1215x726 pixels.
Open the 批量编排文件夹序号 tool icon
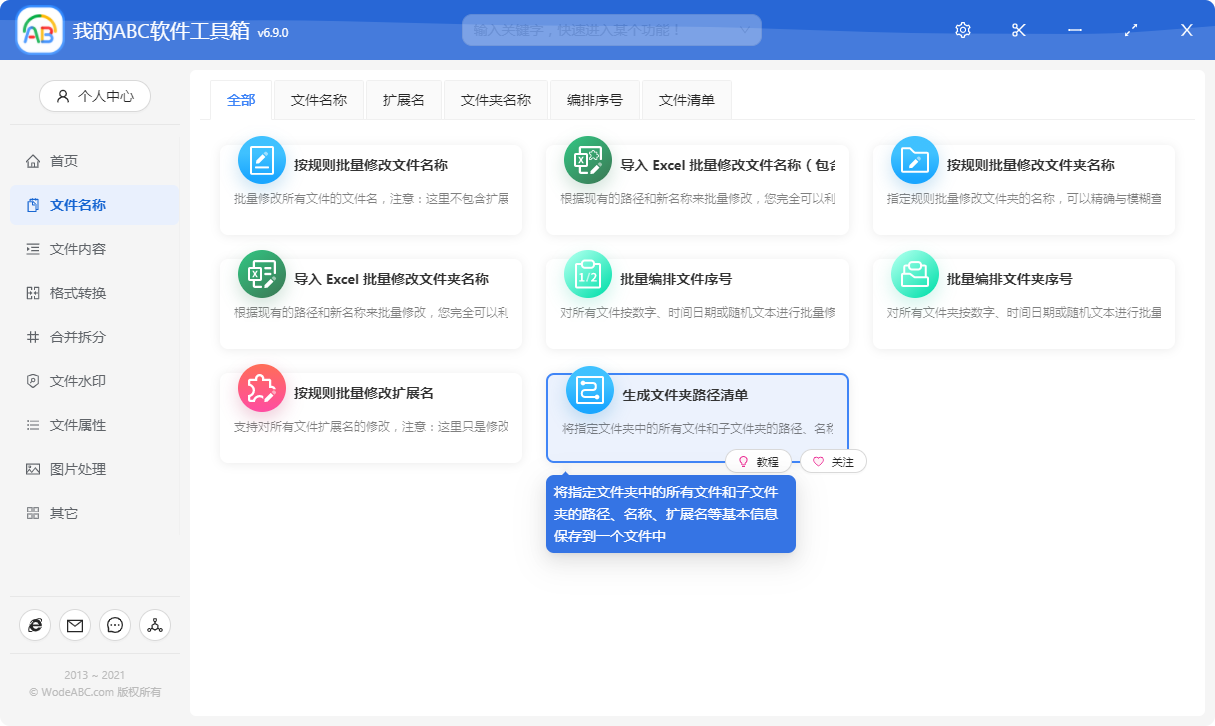pyautogui.click(x=913, y=274)
